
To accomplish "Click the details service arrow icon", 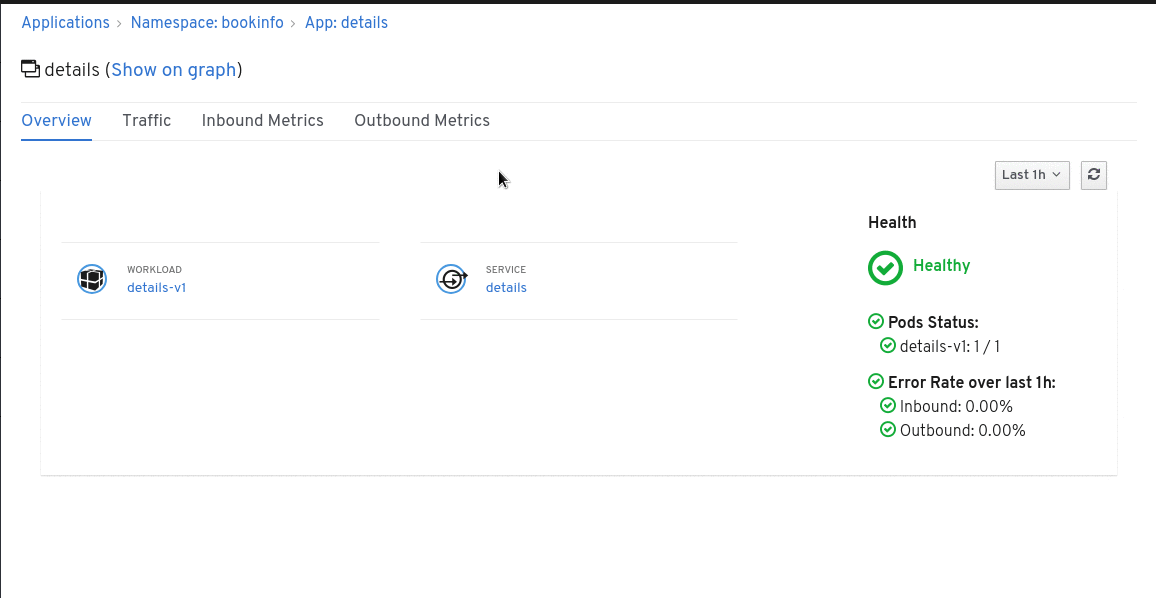I will (x=451, y=279).
